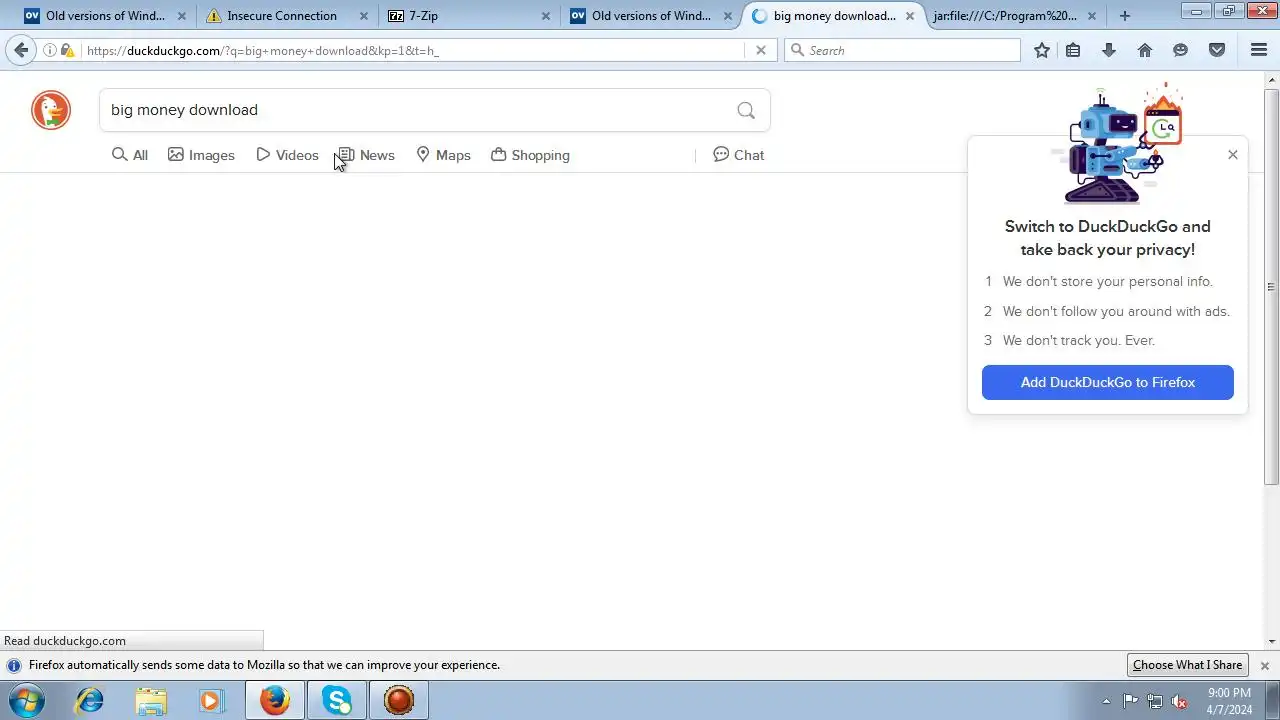Open Skype from the taskbar
This screenshot has width=1280, height=720.
337,701
